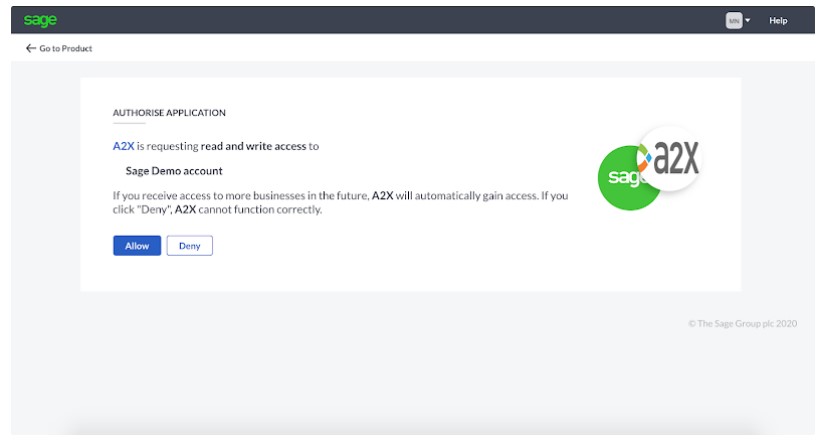Viewport: 828px width, 448px height.
Task: Click the bold A2X in 'cannot function correctly'
Action: click(x=185, y=210)
